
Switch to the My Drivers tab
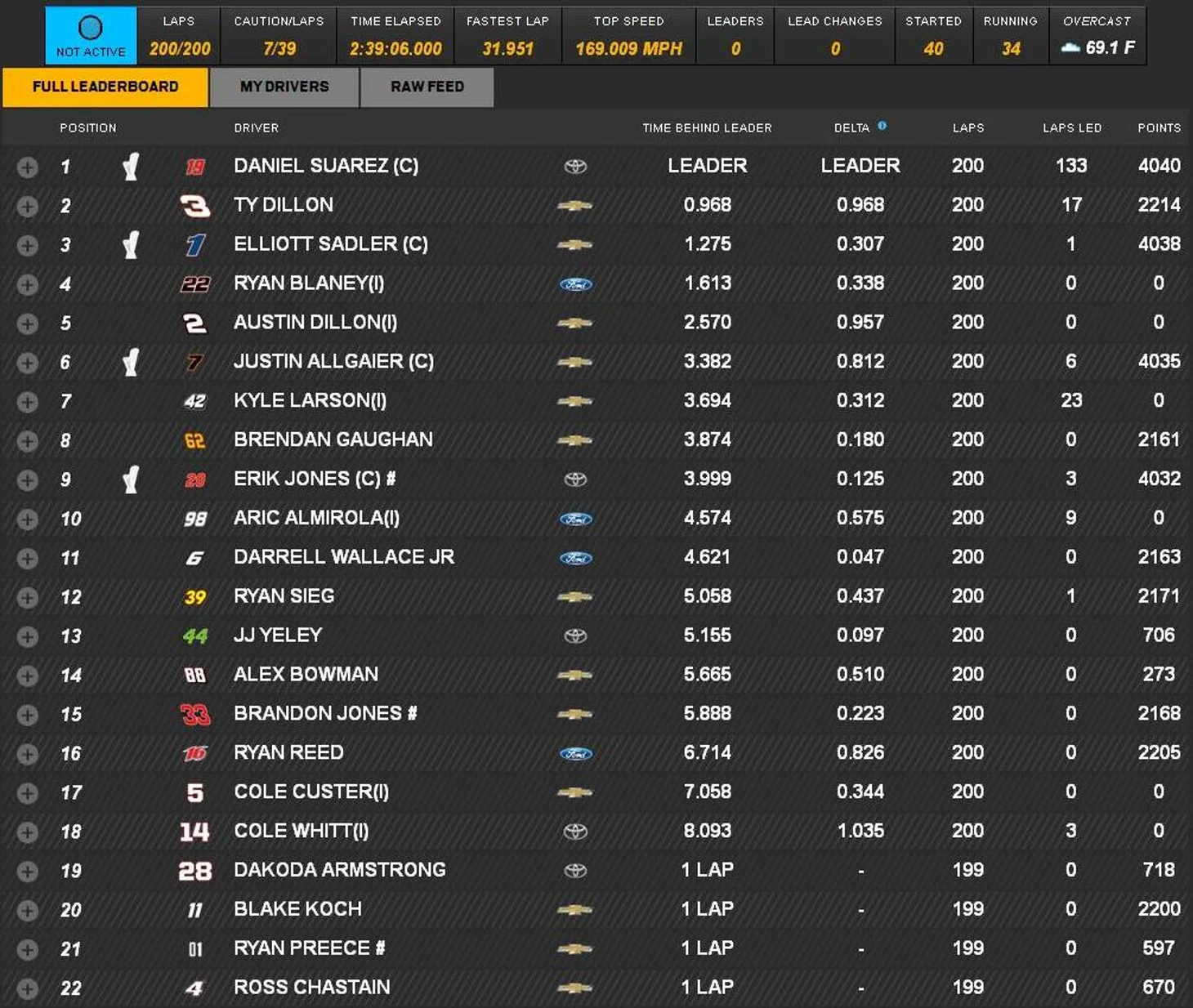click(x=284, y=87)
